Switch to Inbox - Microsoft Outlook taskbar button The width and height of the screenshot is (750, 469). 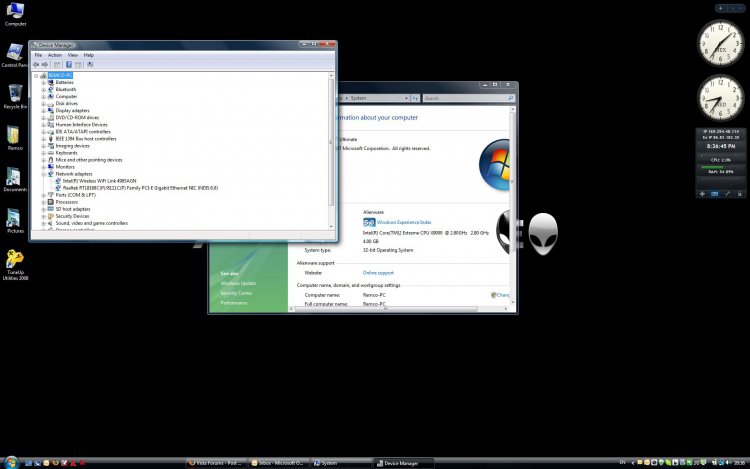(x=278, y=463)
